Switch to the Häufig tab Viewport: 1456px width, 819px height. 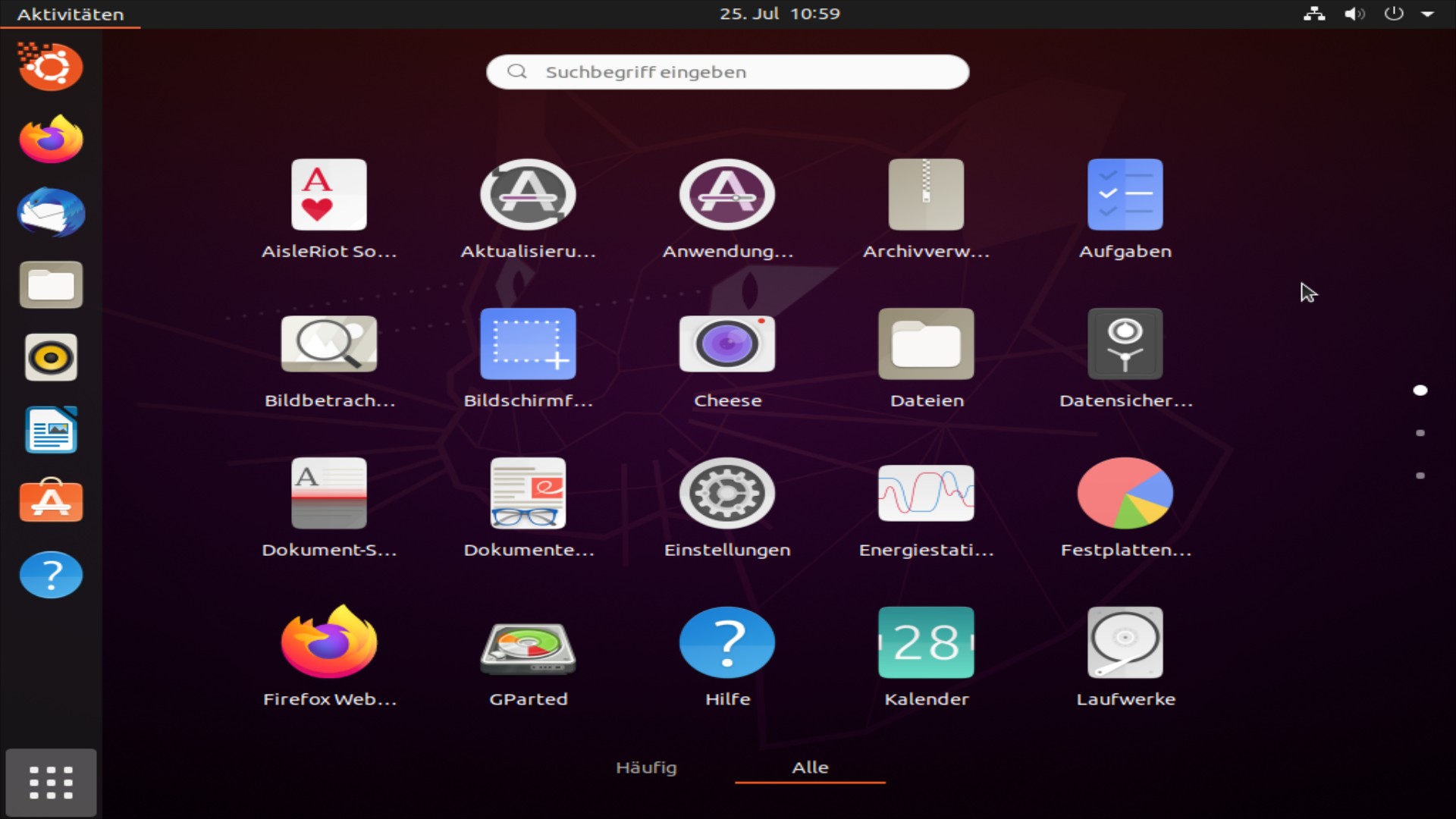(646, 767)
